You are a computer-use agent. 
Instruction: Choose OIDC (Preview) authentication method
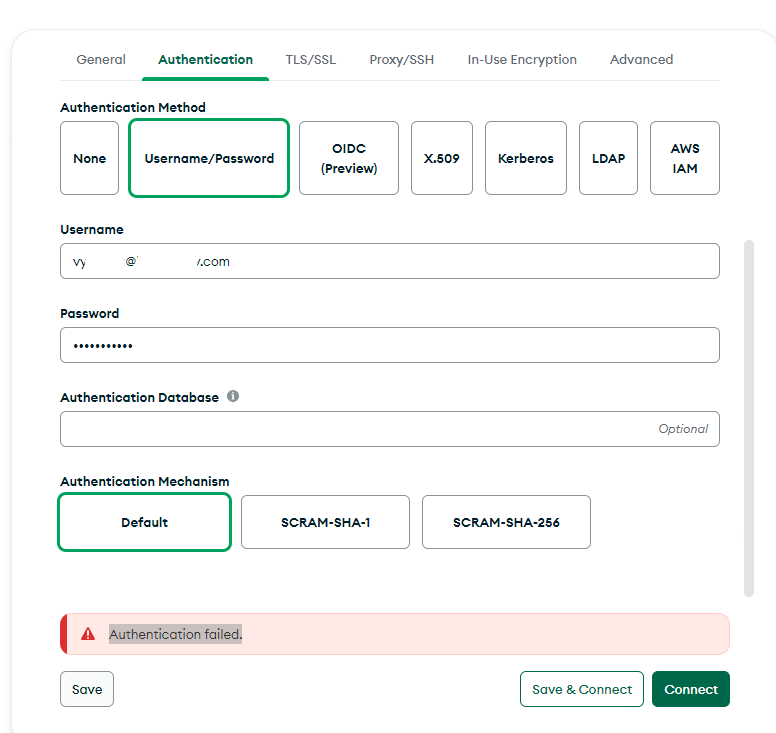click(x=349, y=158)
